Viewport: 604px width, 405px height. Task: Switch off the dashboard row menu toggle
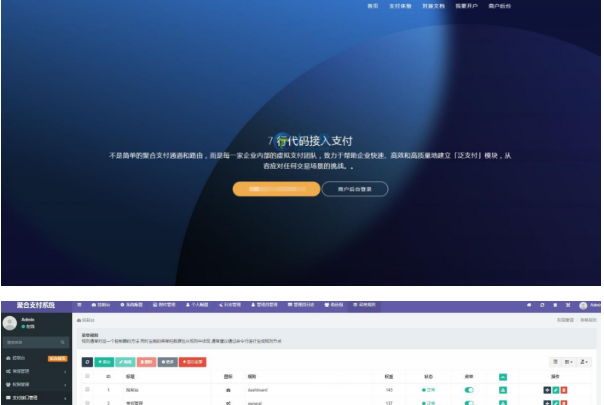click(x=469, y=390)
